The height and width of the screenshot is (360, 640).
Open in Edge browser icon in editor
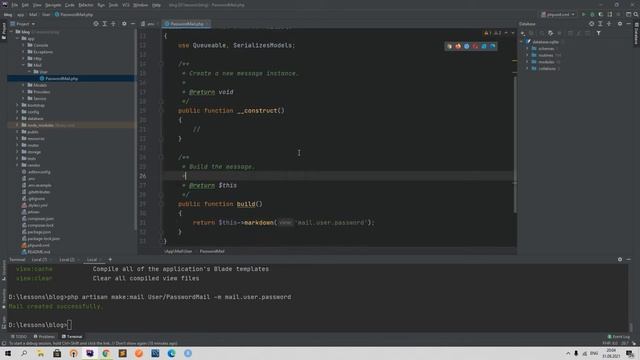click(x=493, y=46)
